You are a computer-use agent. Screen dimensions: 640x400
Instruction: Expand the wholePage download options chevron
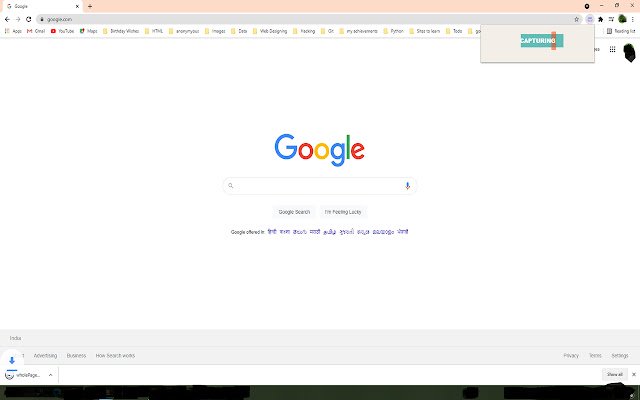[x=51, y=375]
